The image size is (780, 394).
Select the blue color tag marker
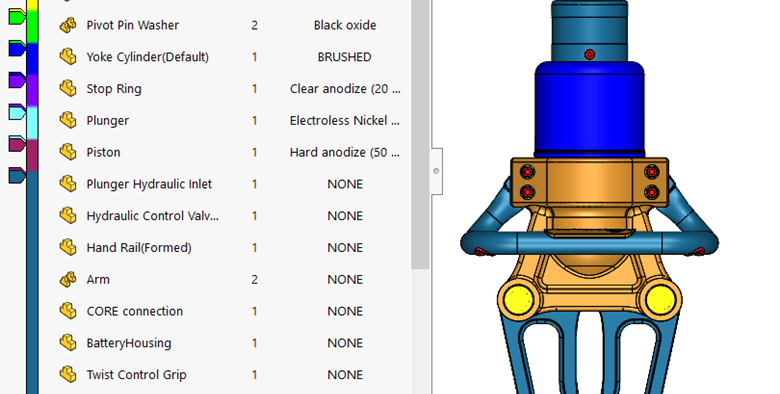17,48
